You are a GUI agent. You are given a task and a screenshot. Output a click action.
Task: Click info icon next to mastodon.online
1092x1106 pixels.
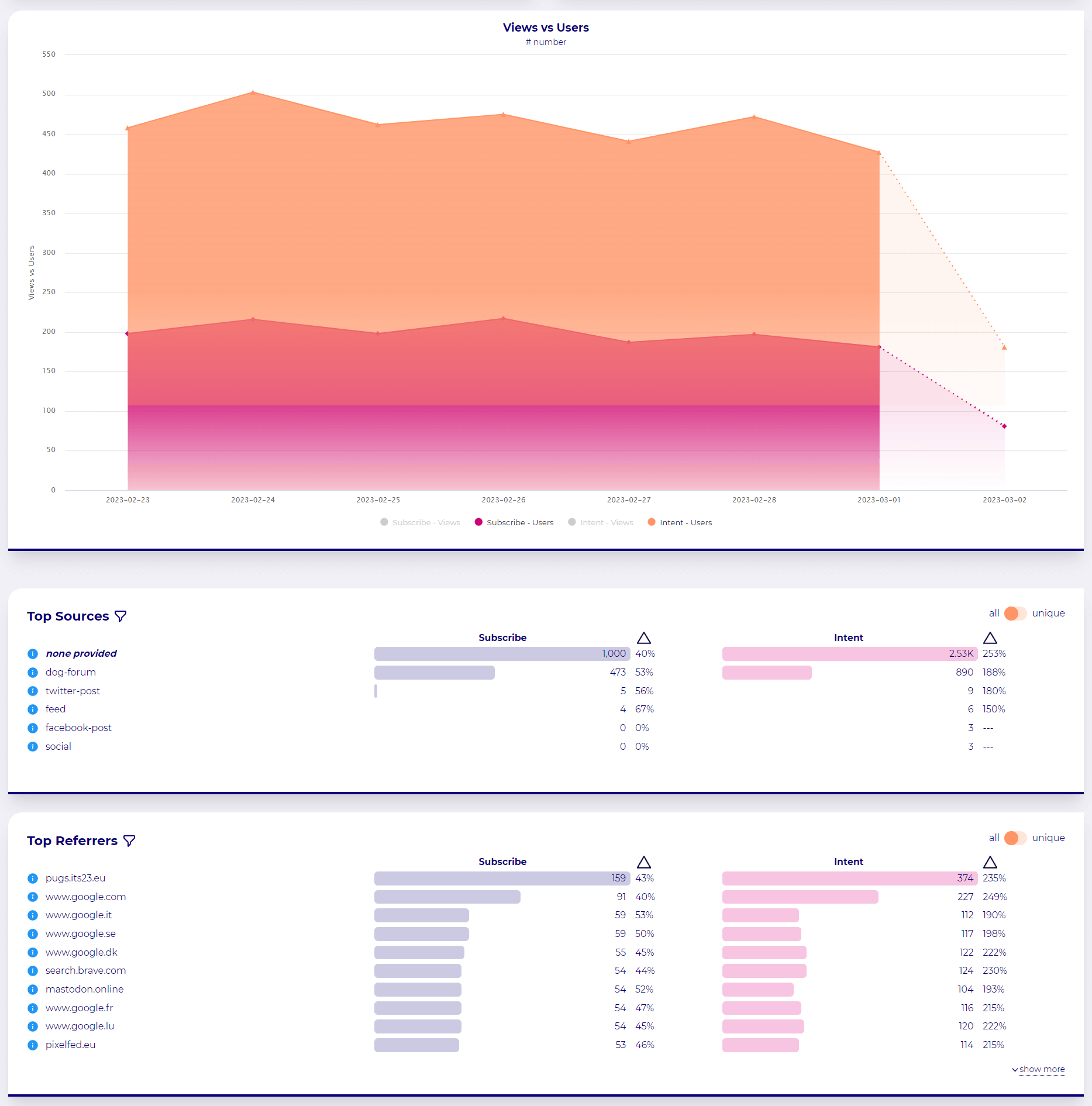pyautogui.click(x=33, y=990)
